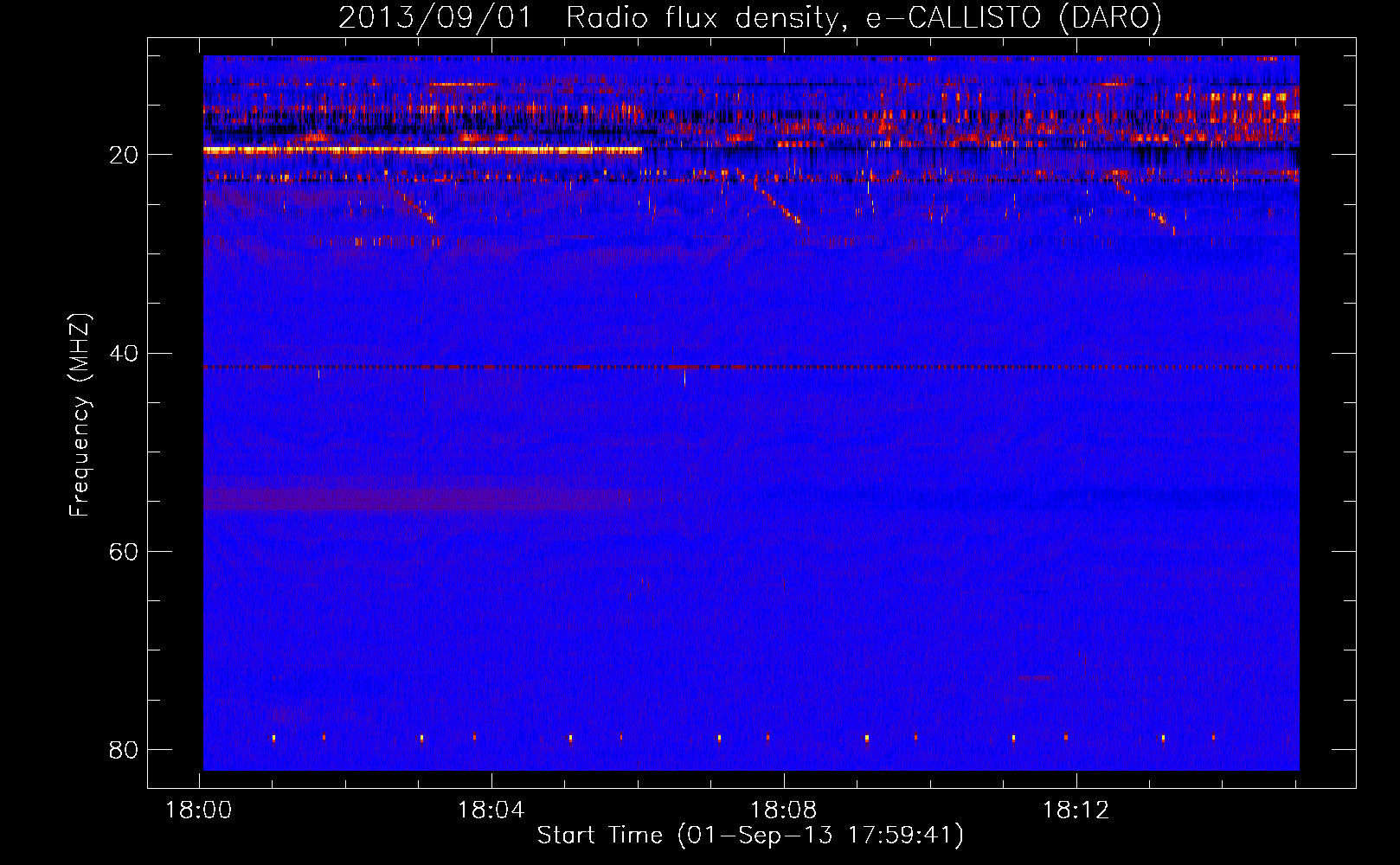
Task: Click the '18:12' time tick label
Action: click(x=1076, y=811)
